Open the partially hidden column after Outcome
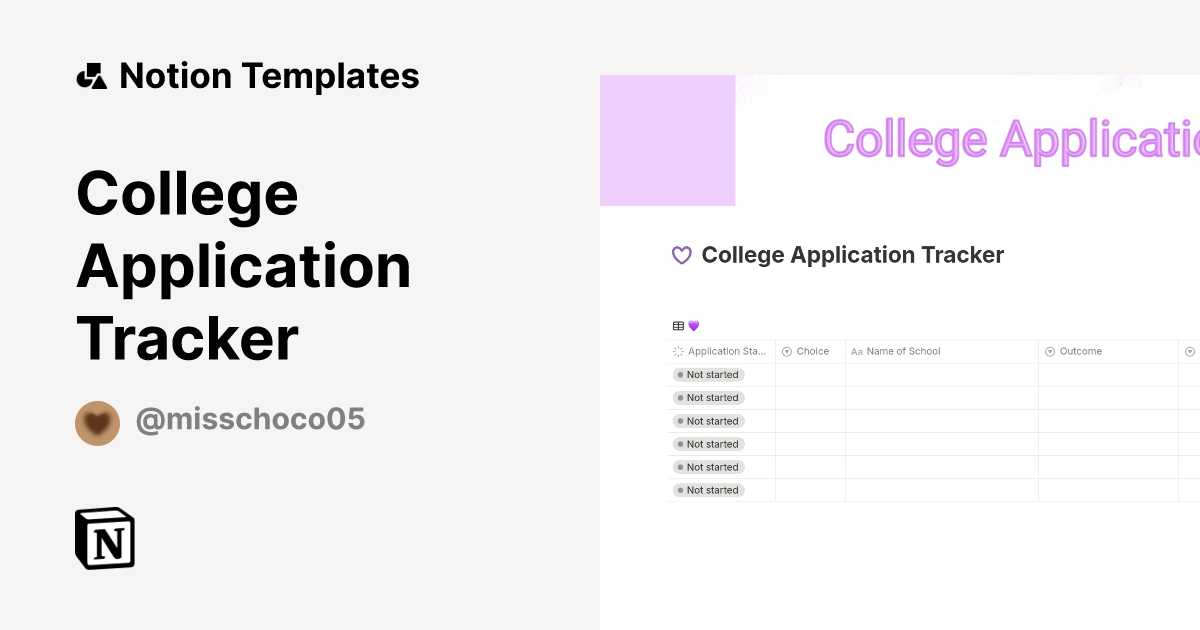This screenshot has height=630, width=1200. [x=1190, y=352]
